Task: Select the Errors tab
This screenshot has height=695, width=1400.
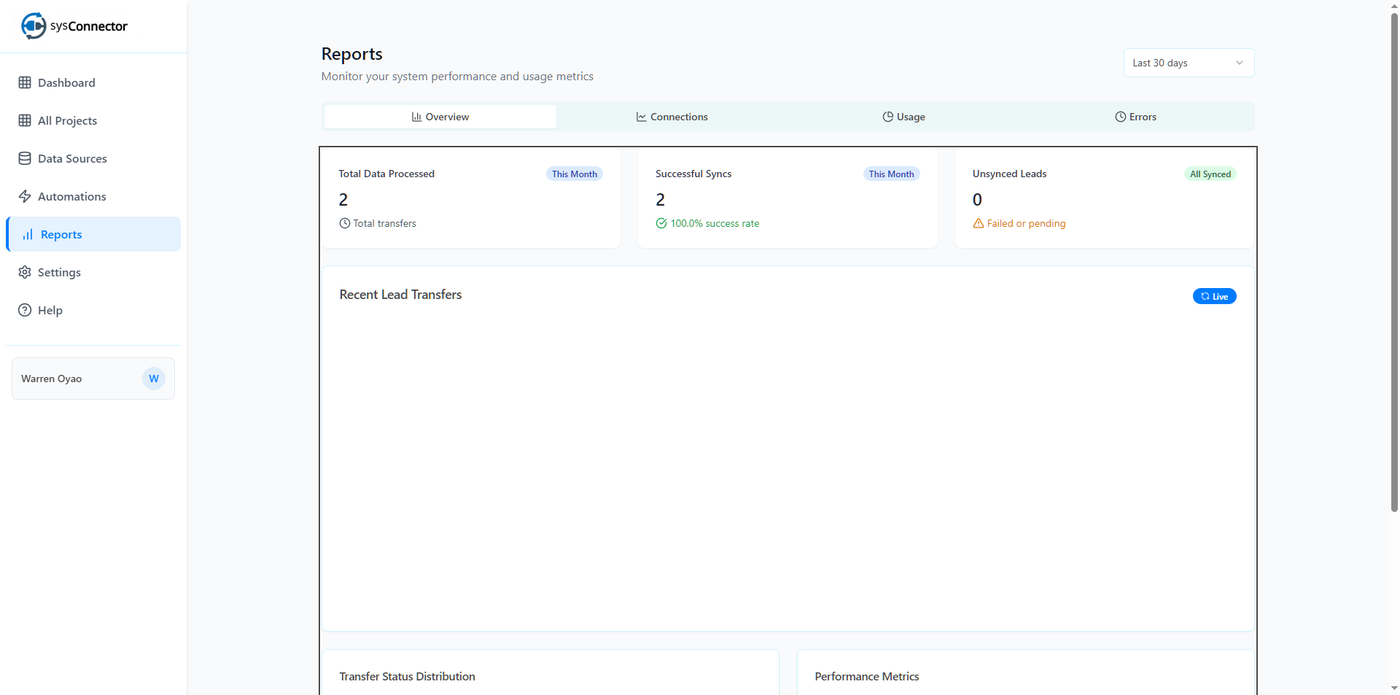Action: tap(1135, 117)
